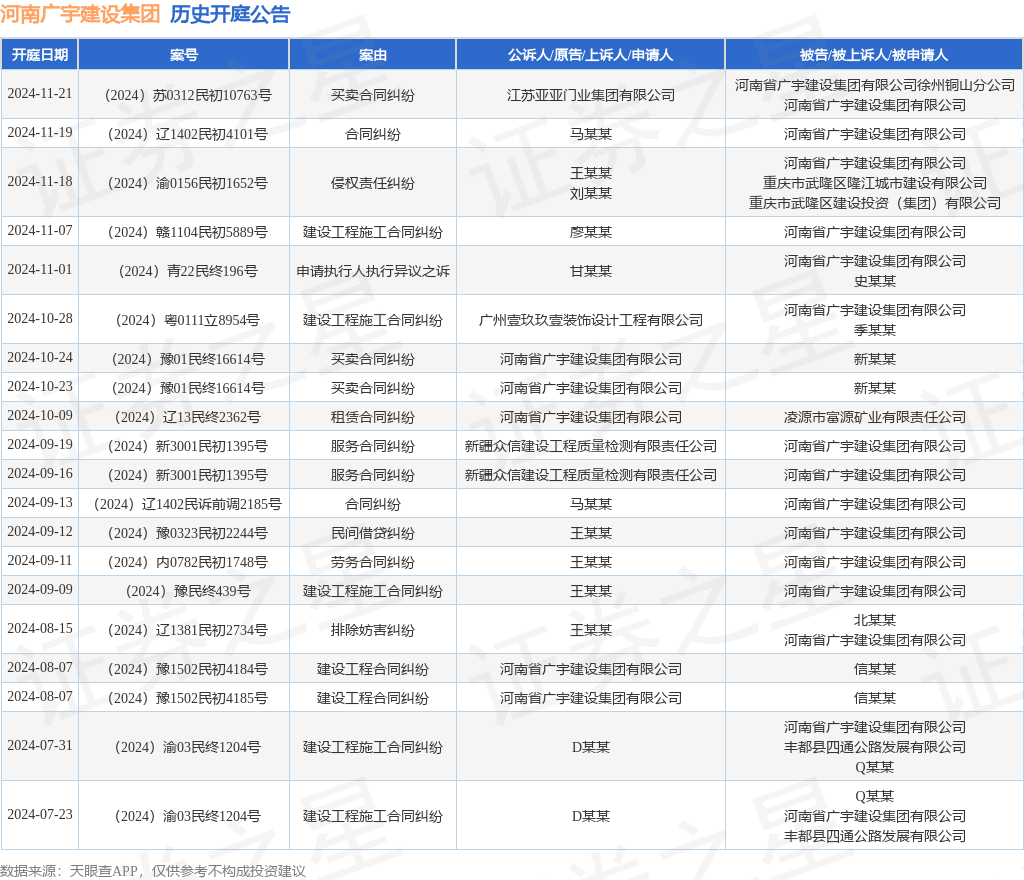The width and height of the screenshot is (1024, 880).
Task: Click the data source note 天眼查APP
Action: click(103, 871)
